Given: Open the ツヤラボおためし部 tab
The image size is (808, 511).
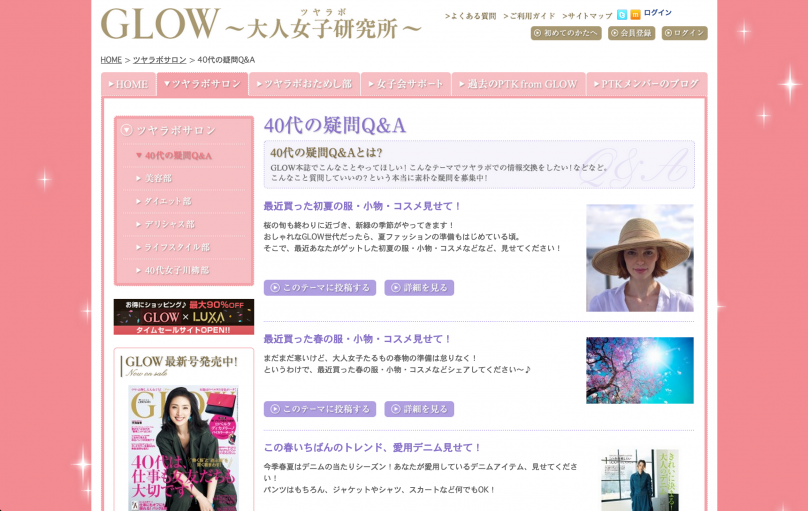Looking at the screenshot, I should (x=304, y=84).
